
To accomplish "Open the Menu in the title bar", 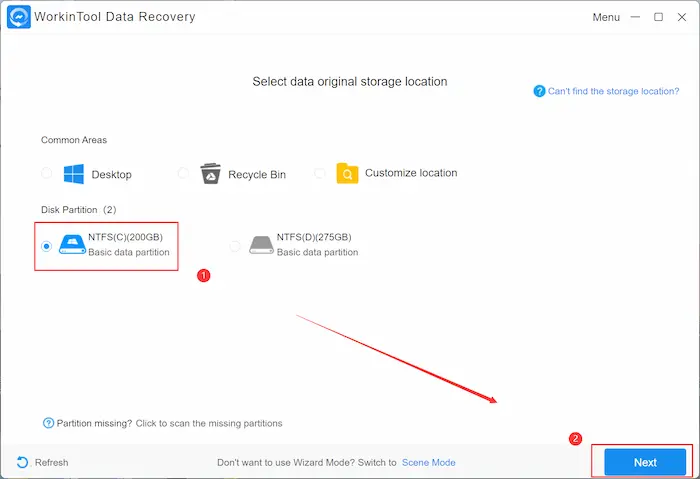I will tap(606, 17).
